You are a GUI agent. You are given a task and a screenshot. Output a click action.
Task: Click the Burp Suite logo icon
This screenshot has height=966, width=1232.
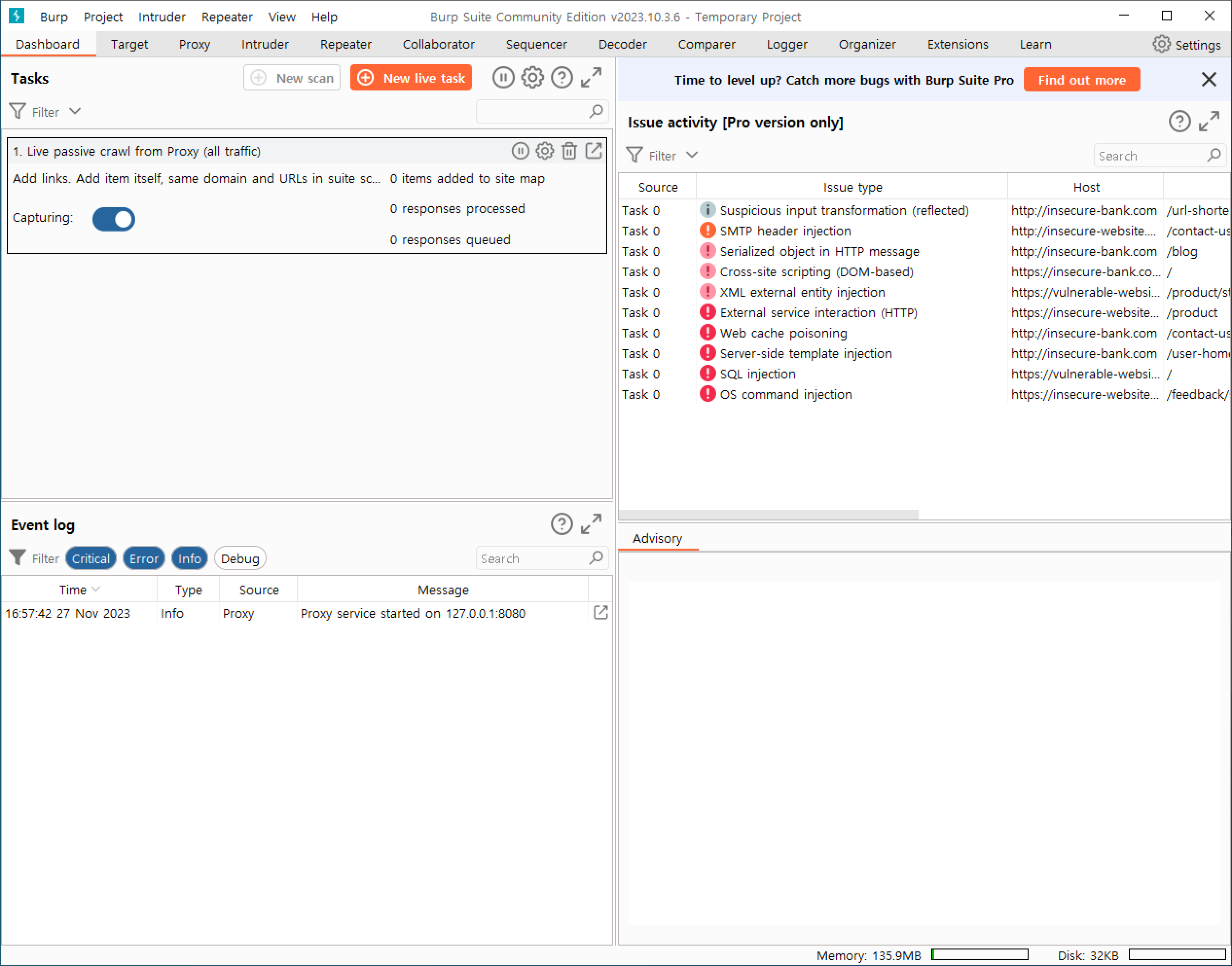click(17, 16)
